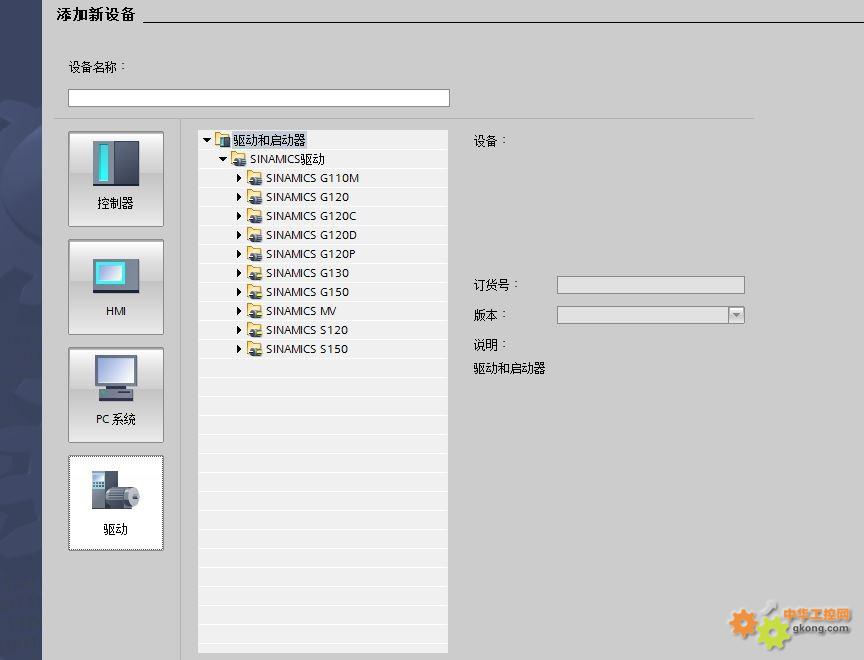Select SINAMICS G120C in the tree
This screenshot has width=864, height=660.
[x=311, y=216]
